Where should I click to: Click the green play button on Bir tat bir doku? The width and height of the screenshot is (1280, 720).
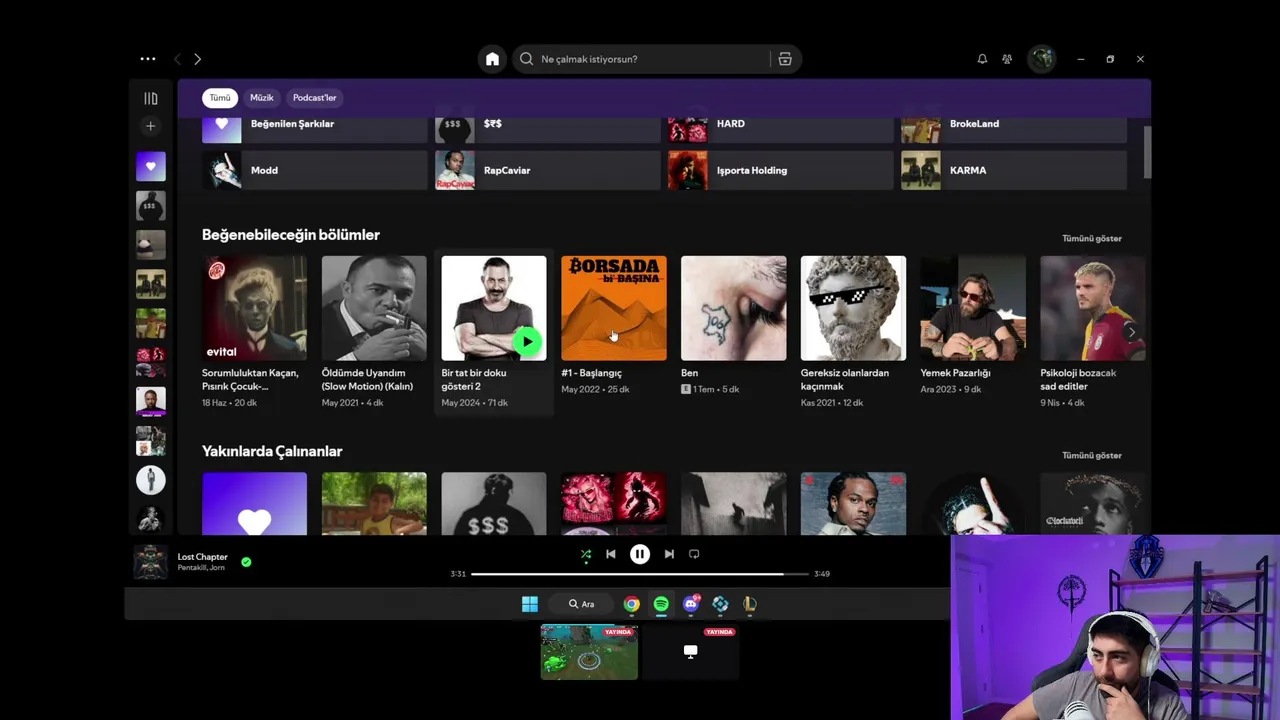click(x=527, y=341)
